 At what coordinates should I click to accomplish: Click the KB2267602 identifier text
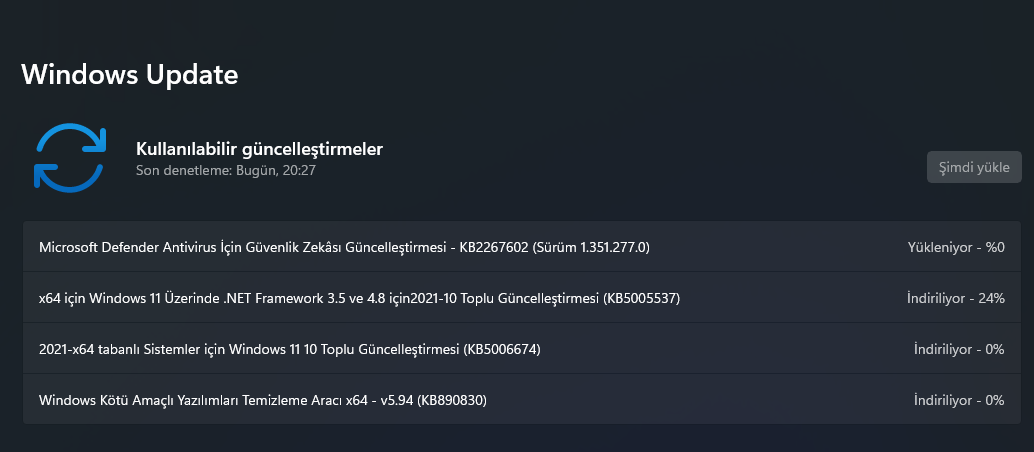click(x=494, y=247)
